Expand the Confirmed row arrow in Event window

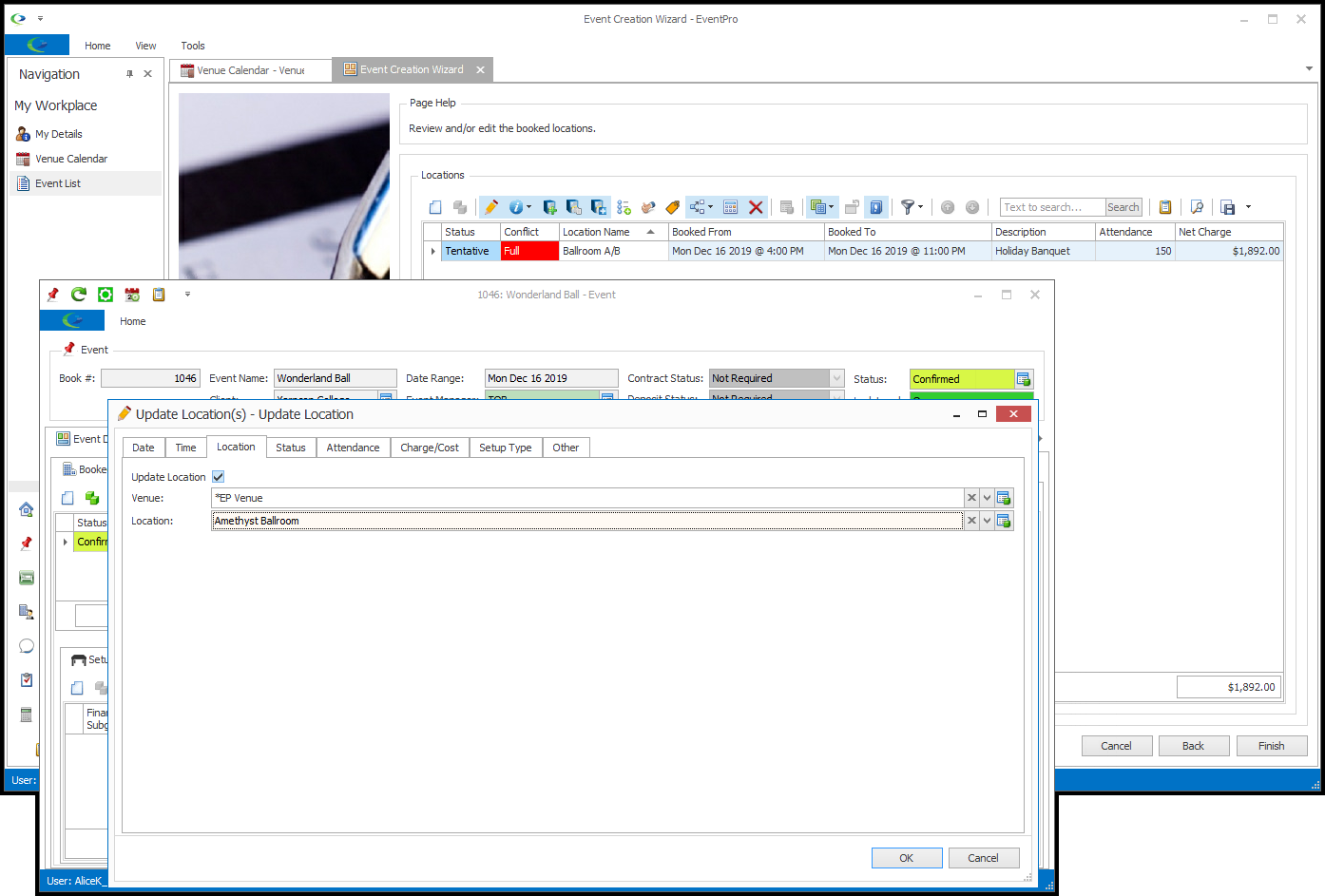click(x=65, y=542)
